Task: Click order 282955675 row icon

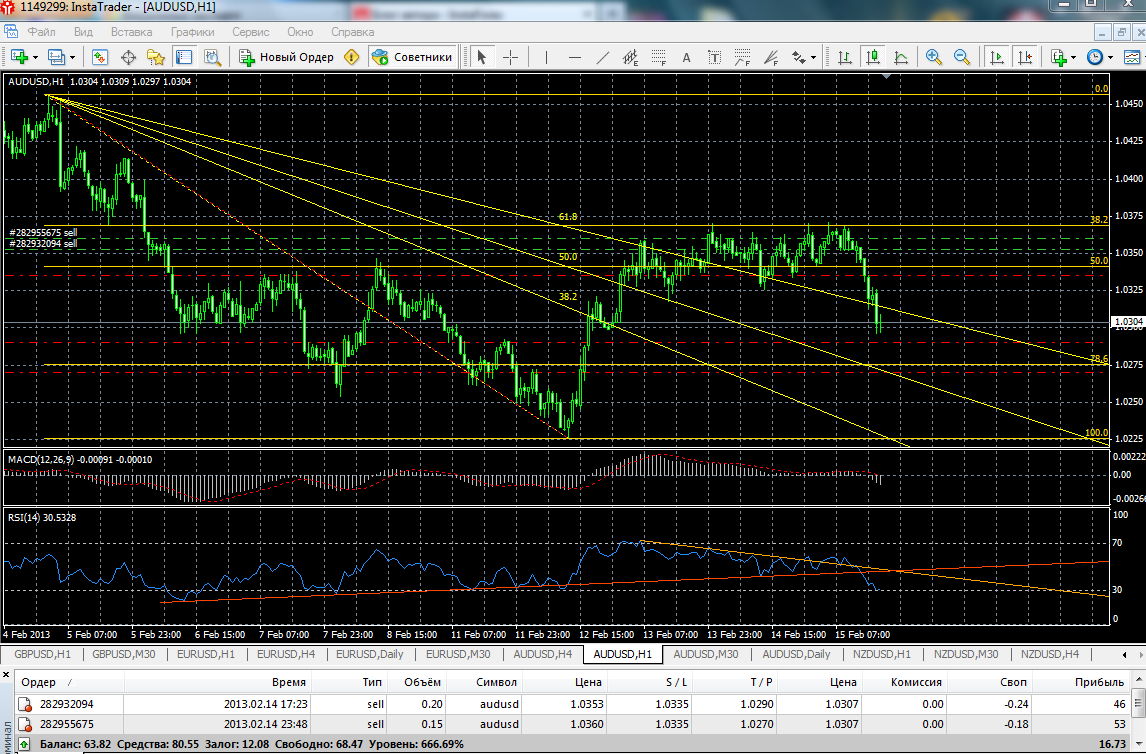Action: (25, 724)
